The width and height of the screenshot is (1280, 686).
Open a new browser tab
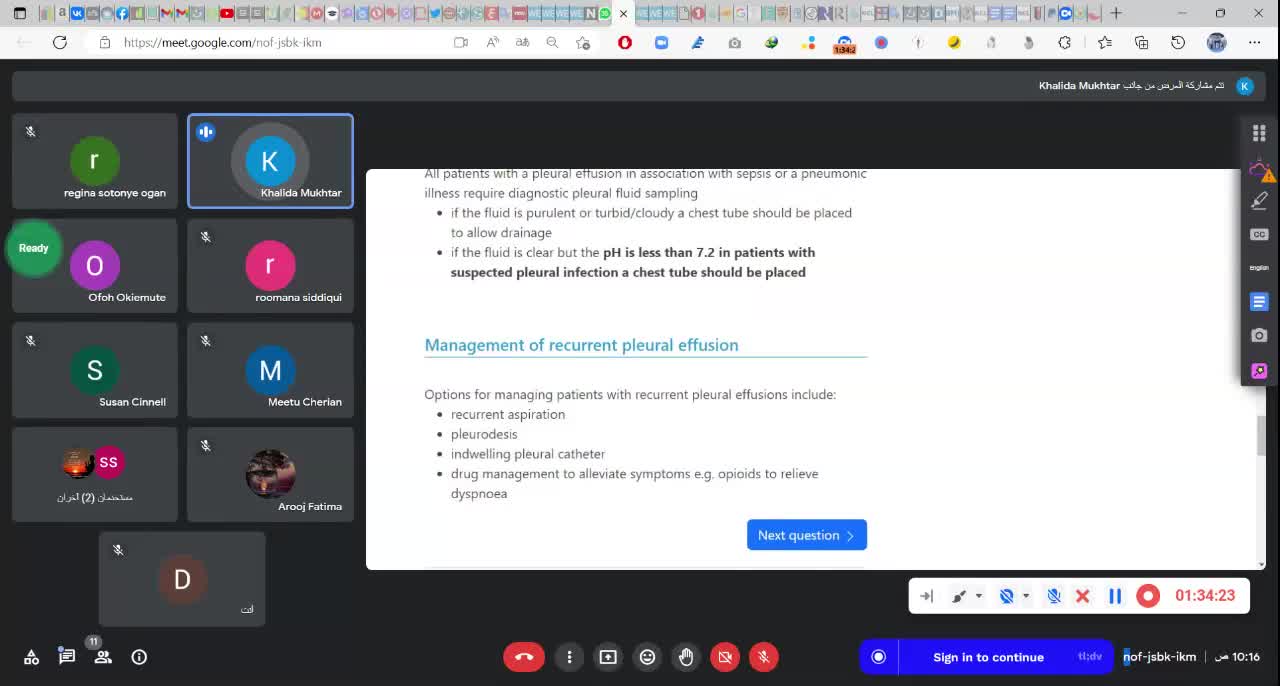(1116, 13)
